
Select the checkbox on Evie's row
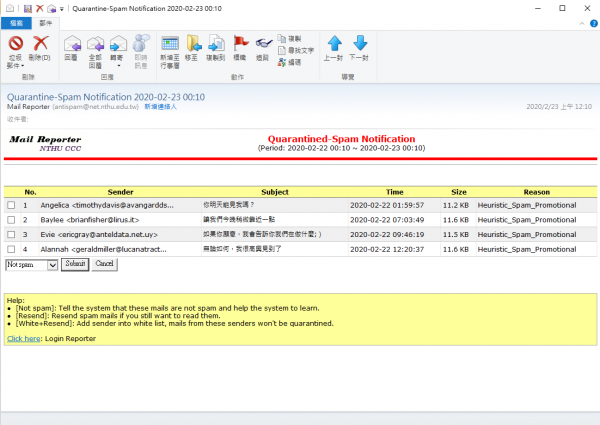point(11,234)
